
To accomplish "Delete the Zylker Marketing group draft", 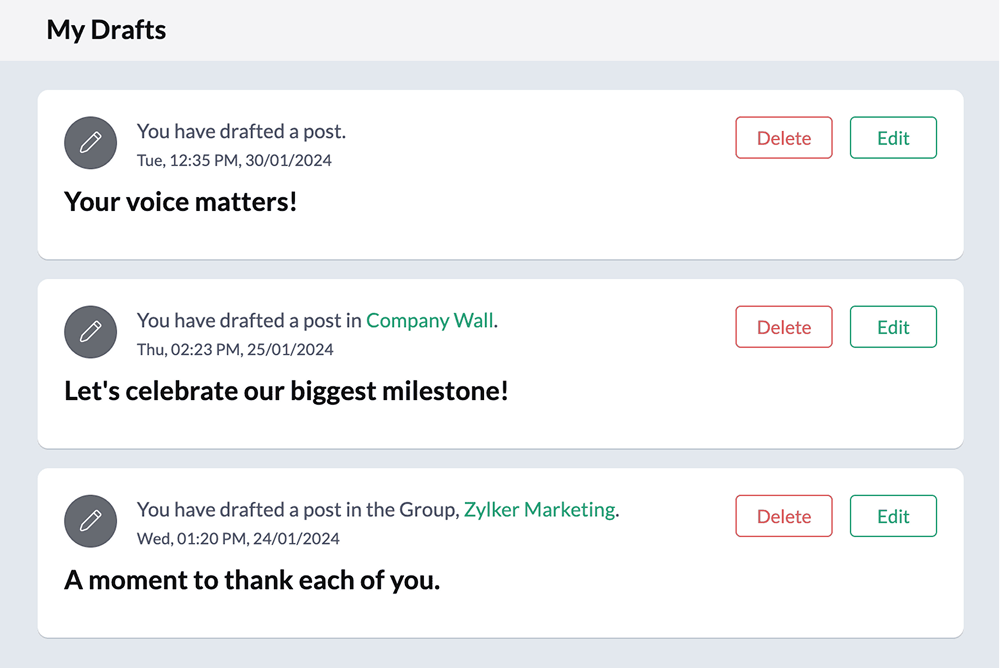I will [x=784, y=516].
